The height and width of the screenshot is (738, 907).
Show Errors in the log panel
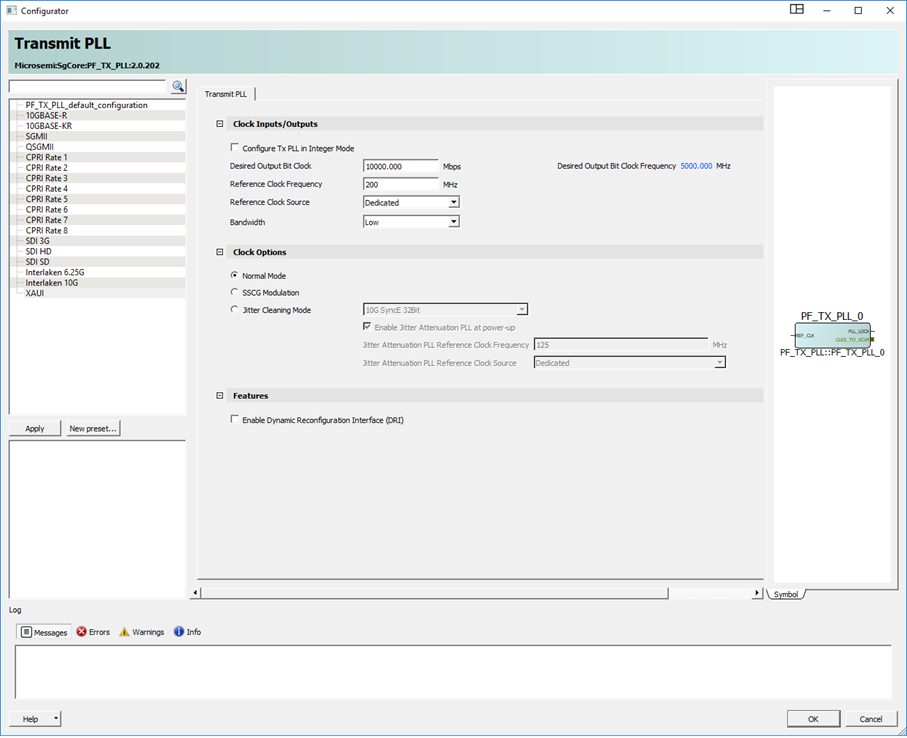tap(93, 632)
